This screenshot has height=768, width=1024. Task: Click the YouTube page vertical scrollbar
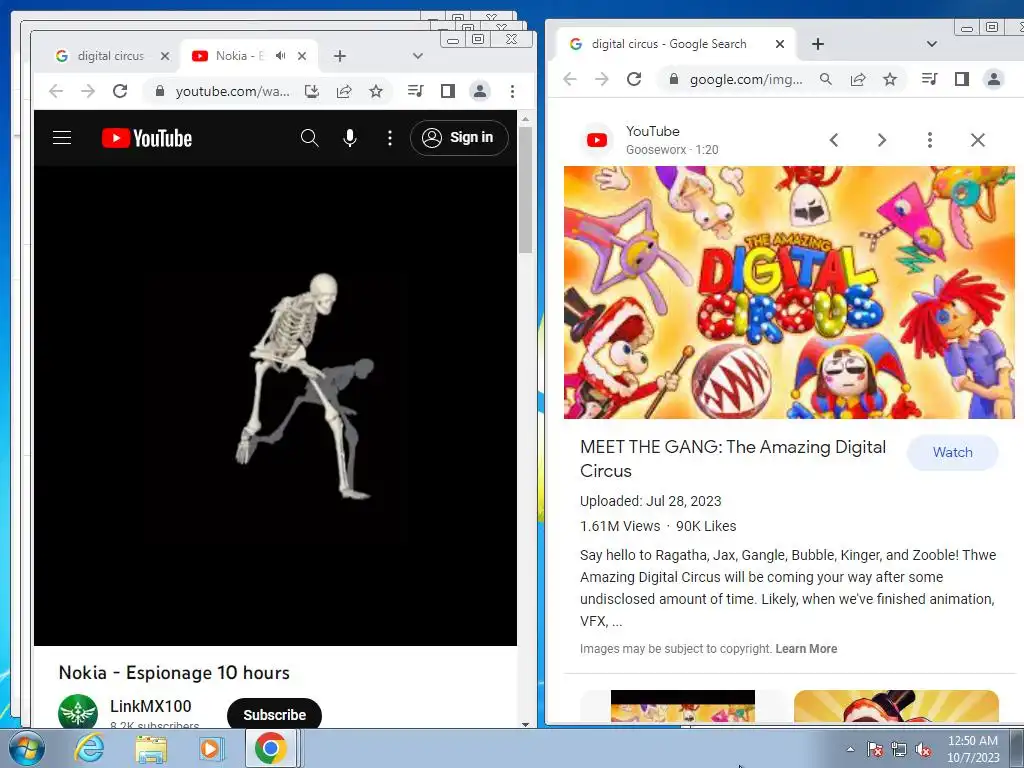[x=526, y=189]
